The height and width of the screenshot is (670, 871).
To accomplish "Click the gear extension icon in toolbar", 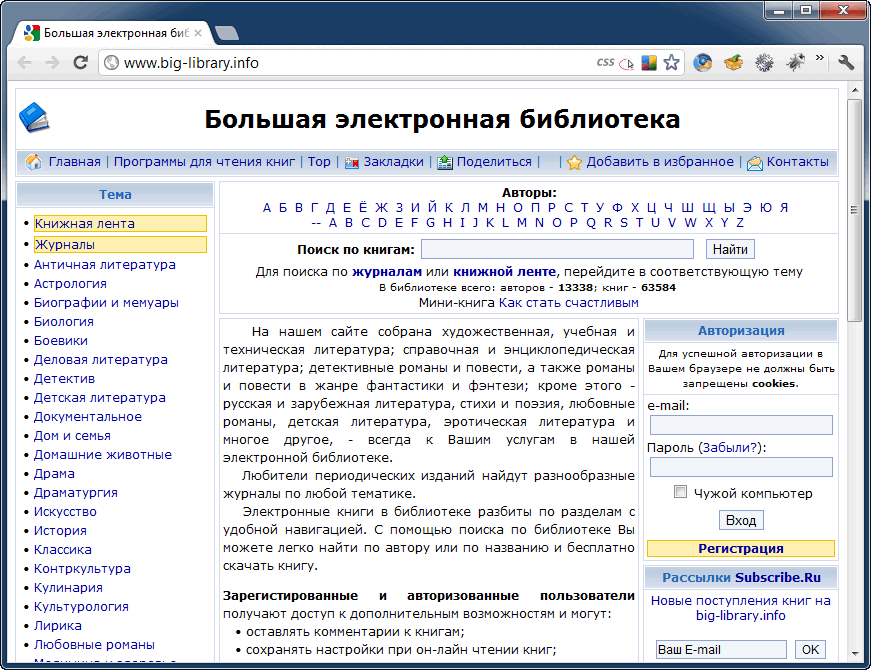I will (x=764, y=63).
